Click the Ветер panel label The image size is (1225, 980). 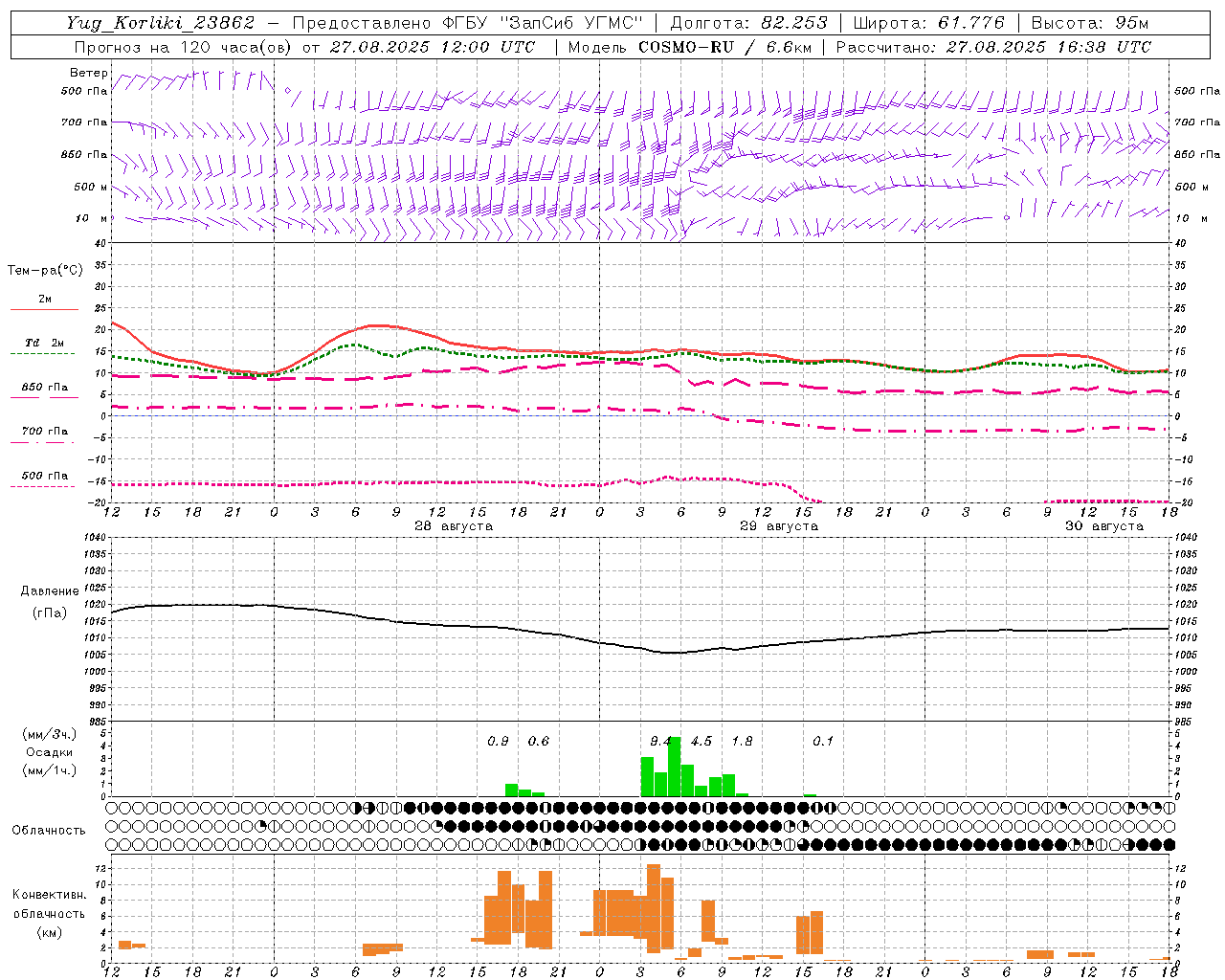point(88,73)
